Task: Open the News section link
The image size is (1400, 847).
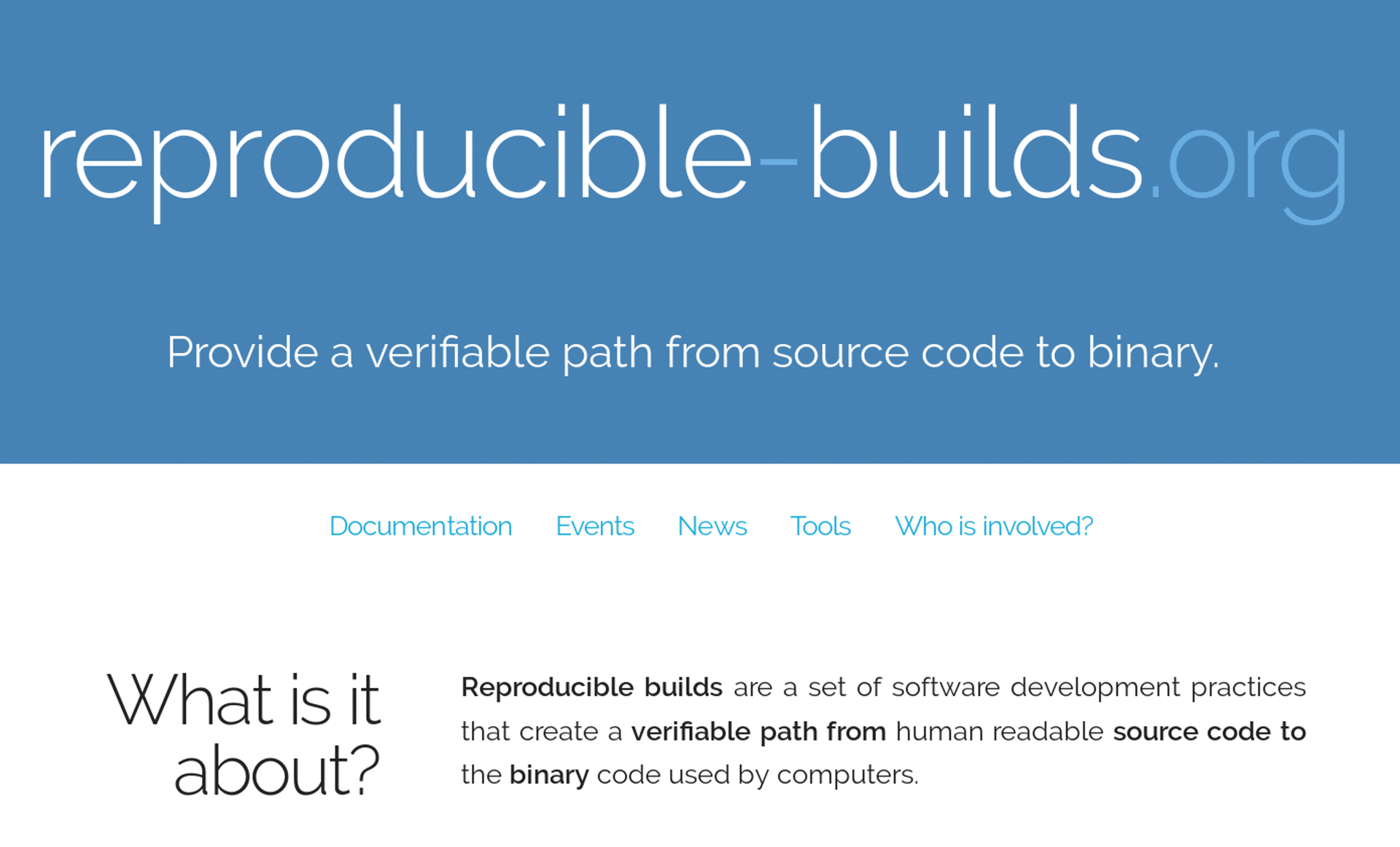Action: (712, 526)
